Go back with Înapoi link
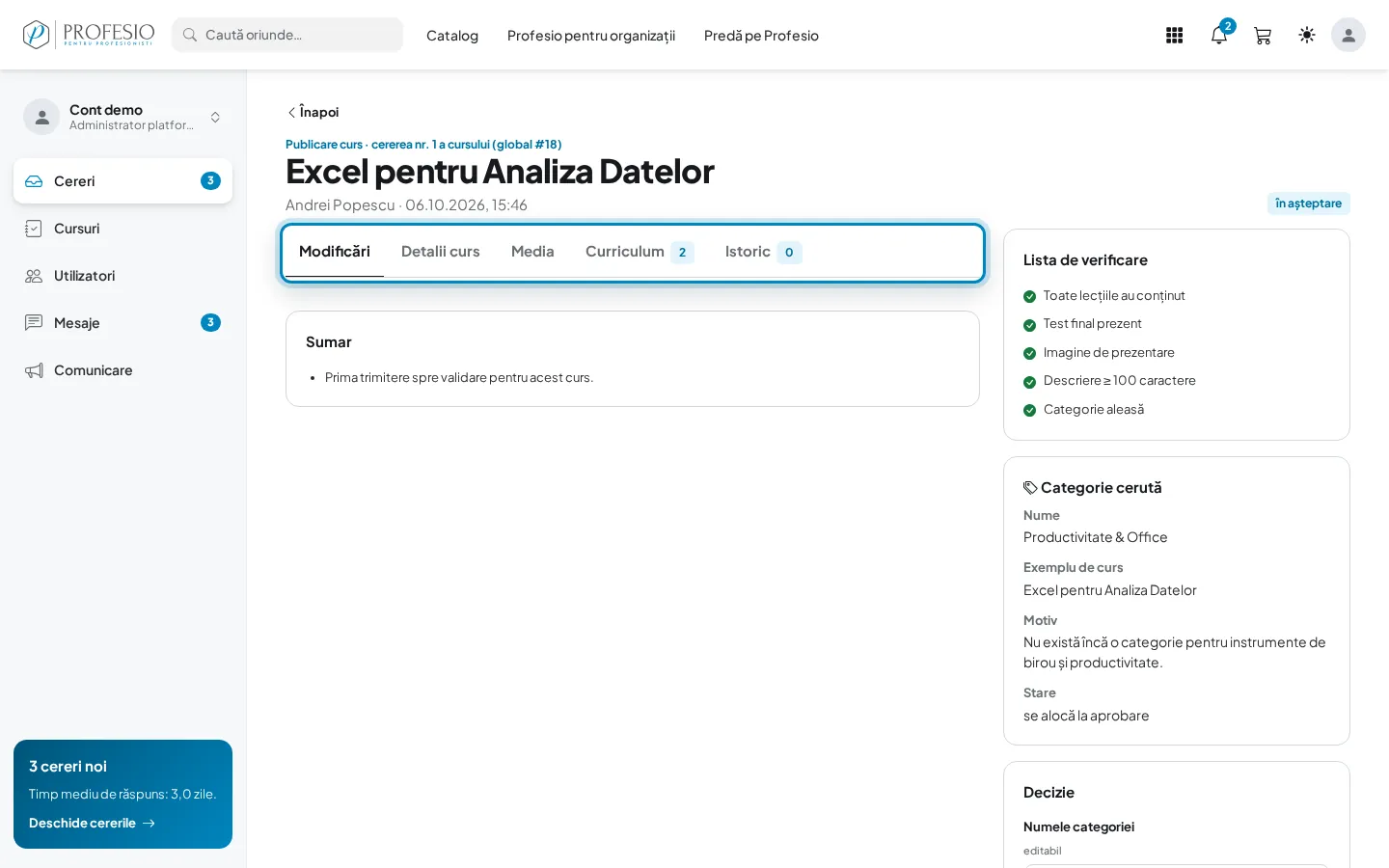This screenshot has height=868, width=1389. pyautogui.click(x=313, y=112)
